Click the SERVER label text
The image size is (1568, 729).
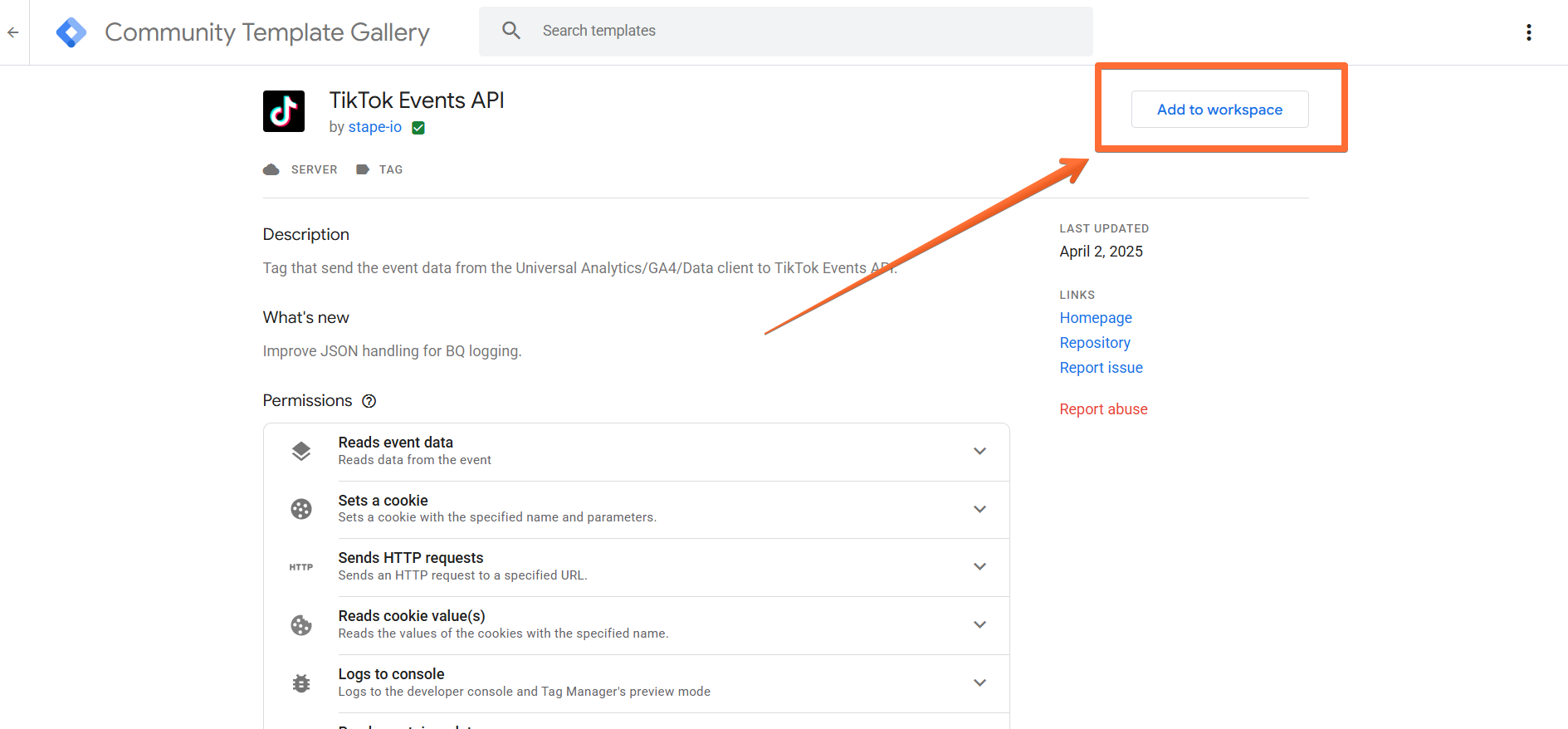[314, 169]
